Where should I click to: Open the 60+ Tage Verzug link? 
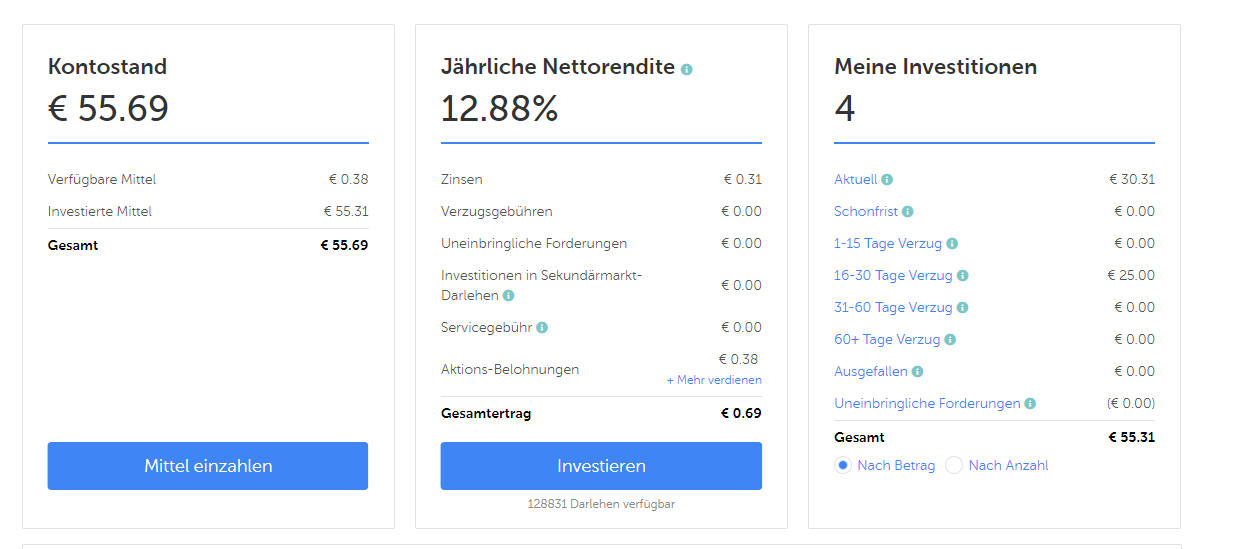[887, 340]
